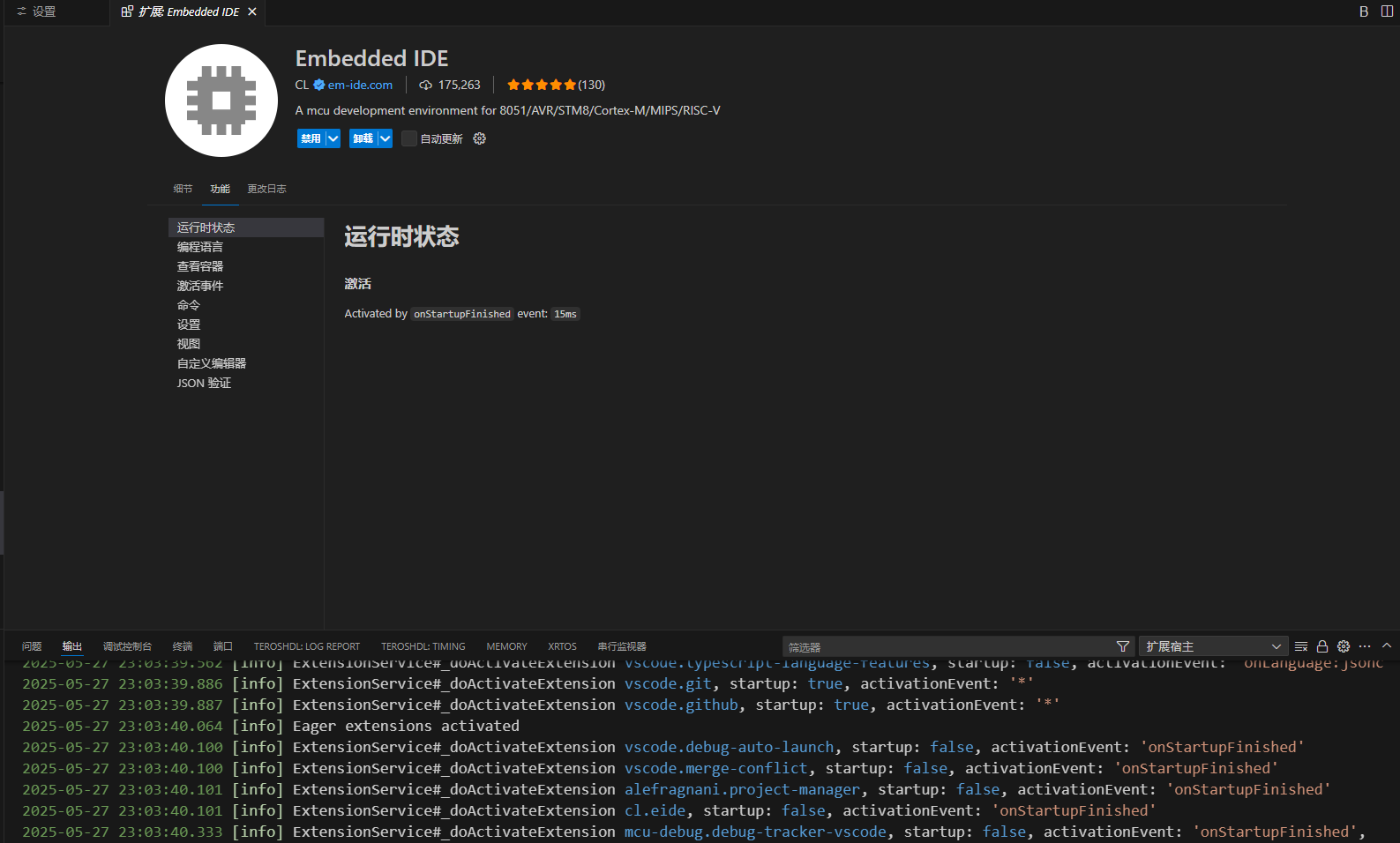Open the XRTOS panel tab
Viewport: 1400px width, 843px height.
coord(562,646)
